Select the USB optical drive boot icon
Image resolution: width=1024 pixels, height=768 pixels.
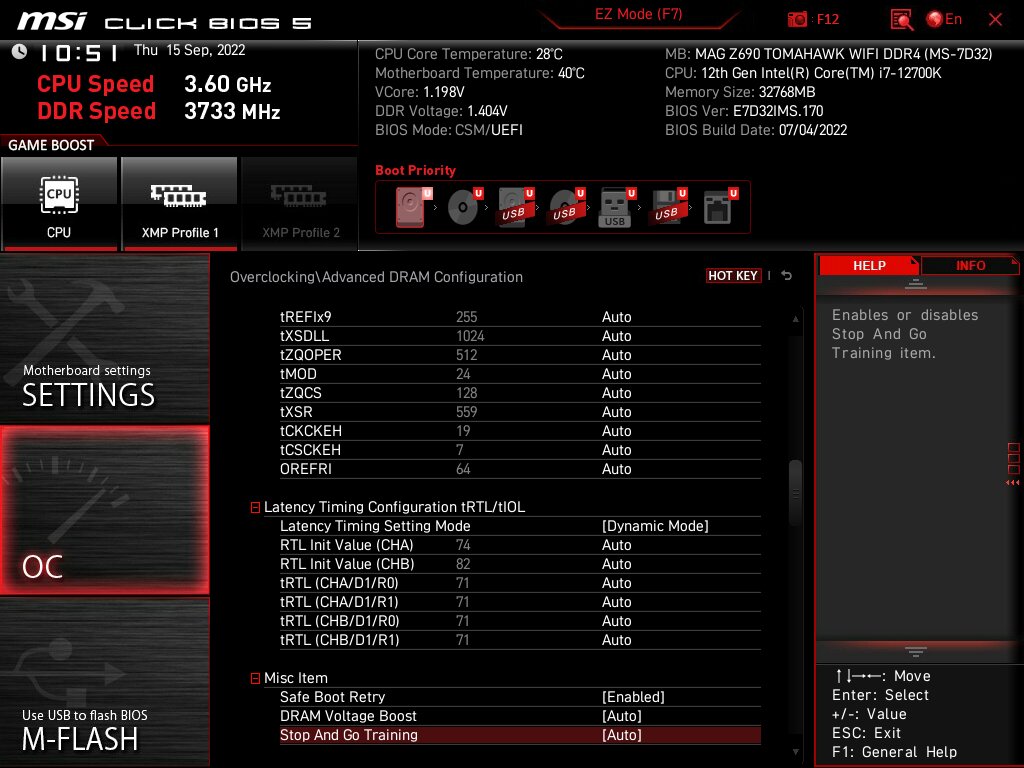[567, 207]
